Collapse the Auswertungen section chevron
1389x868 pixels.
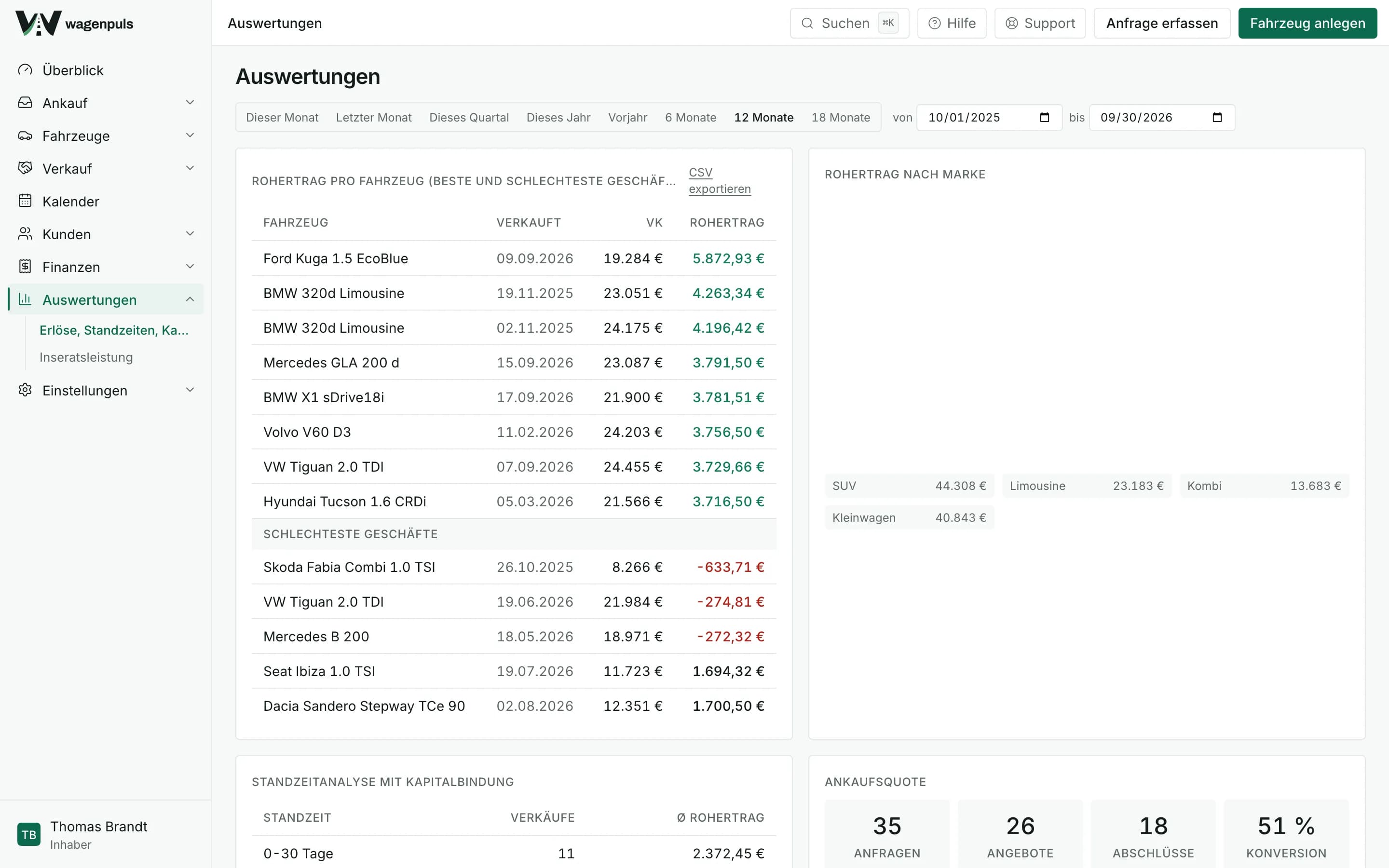pyautogui.click(x=190, y=299)
